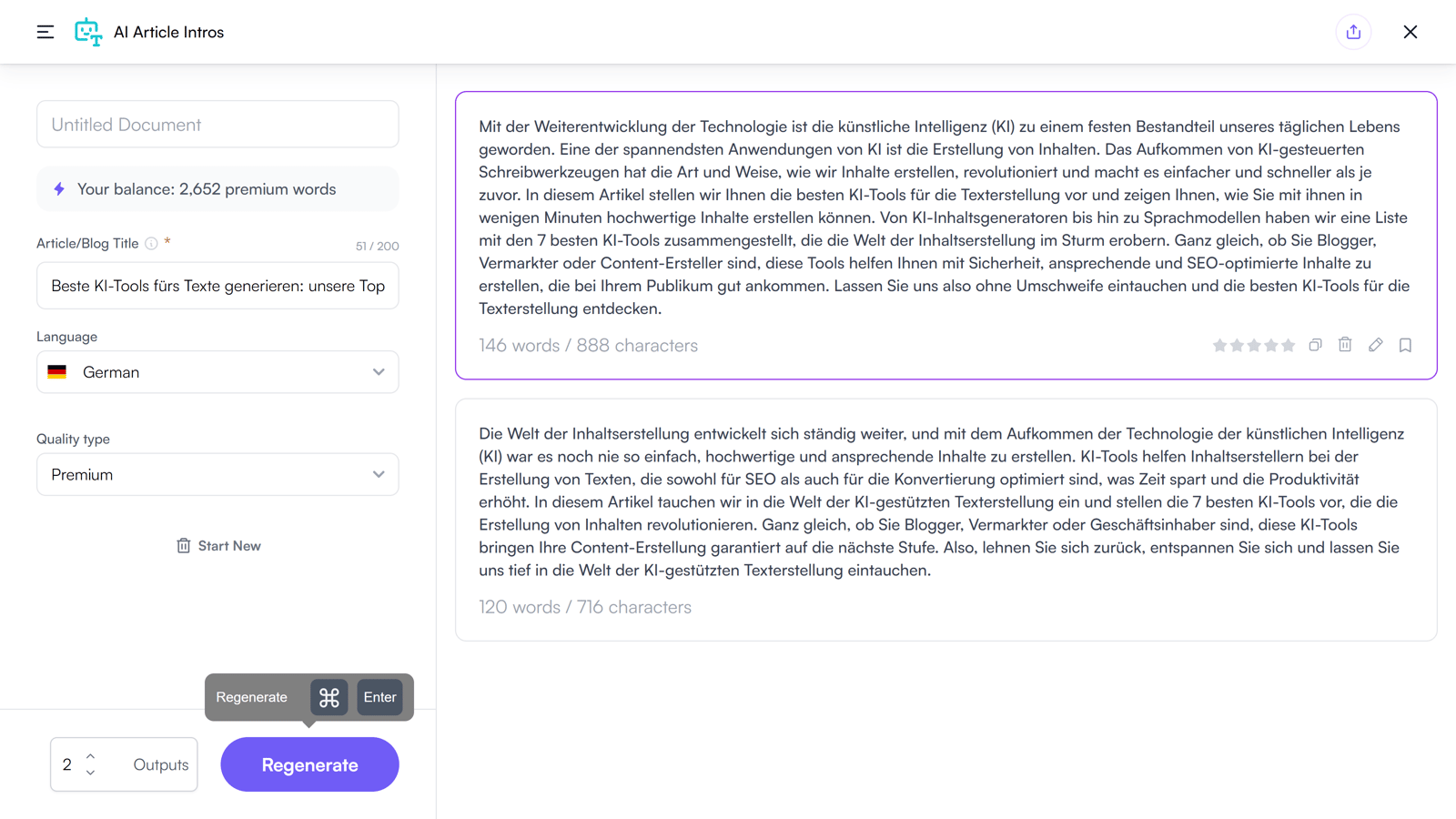Increase the number of outputs
This screenshot has width=1456, height=819.
(x=90, y=756)
